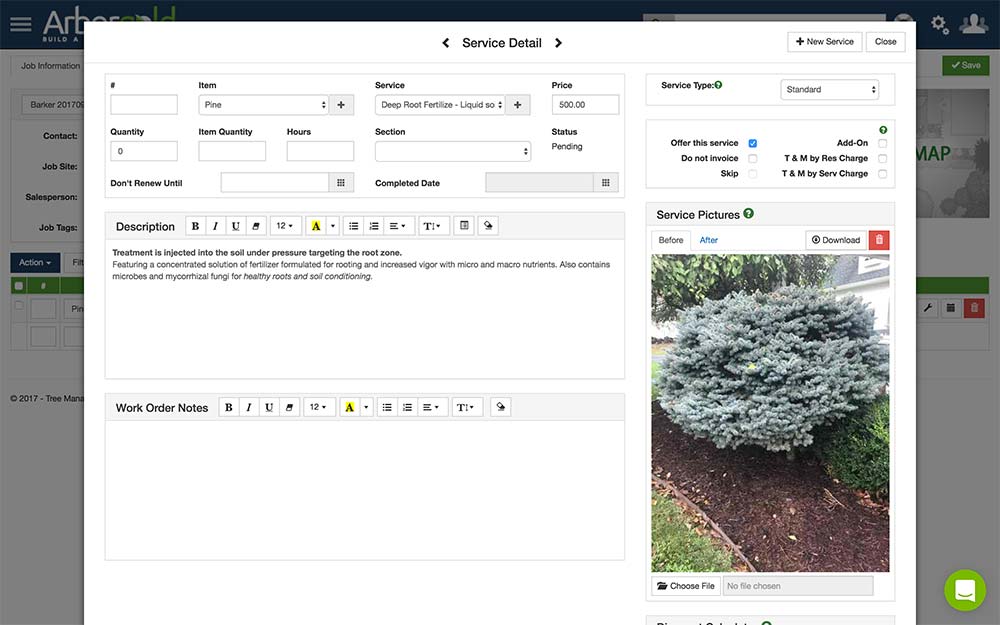The height and width of the screenshot is (625, 1000).
Task: Click the Quantity input field
Action: (x=143, y=151)
